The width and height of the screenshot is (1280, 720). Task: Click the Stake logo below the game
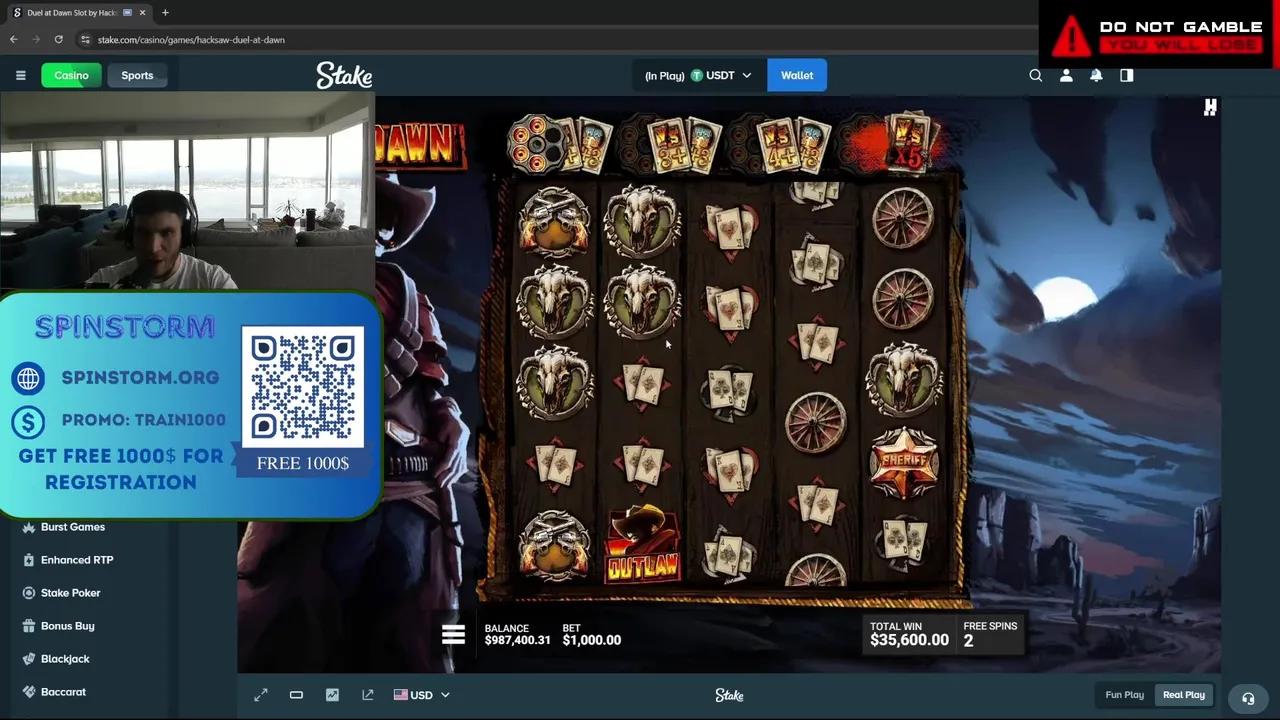click(729, 695)
